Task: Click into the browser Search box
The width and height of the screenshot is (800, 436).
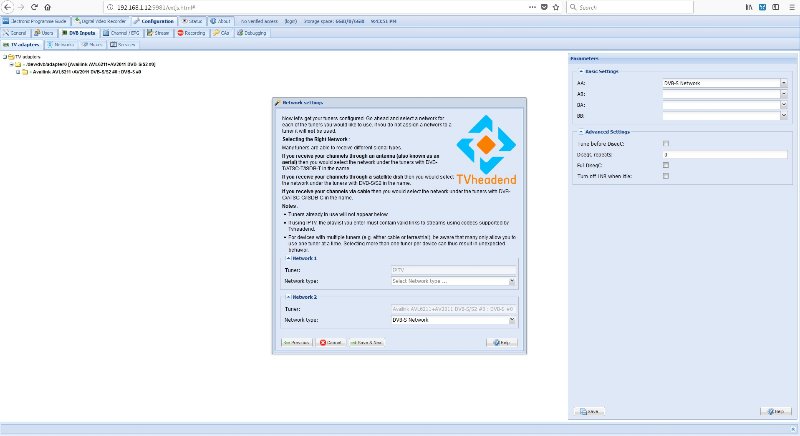Action: click(630, 7)
